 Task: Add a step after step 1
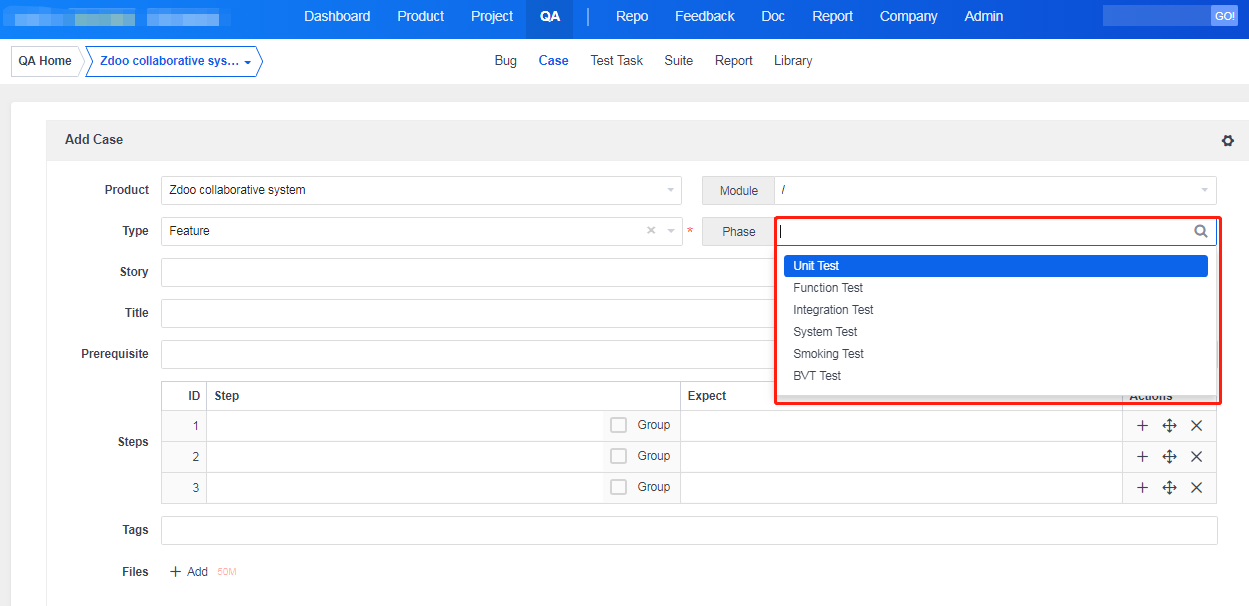pos(1142,426)
